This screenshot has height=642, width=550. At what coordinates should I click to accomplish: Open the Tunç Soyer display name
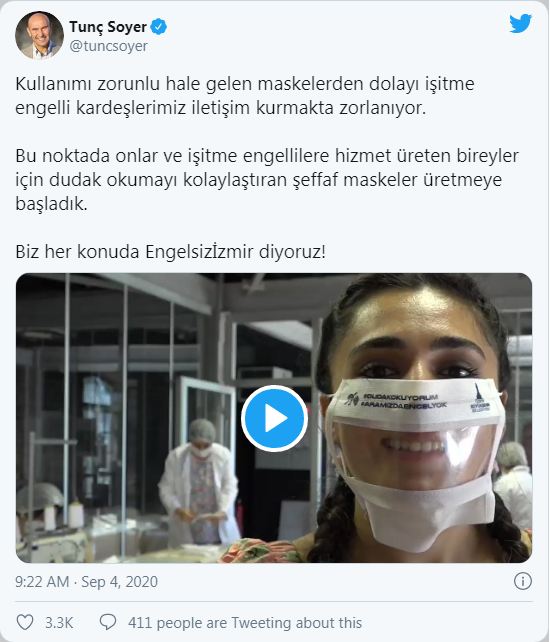coord(108,27)
